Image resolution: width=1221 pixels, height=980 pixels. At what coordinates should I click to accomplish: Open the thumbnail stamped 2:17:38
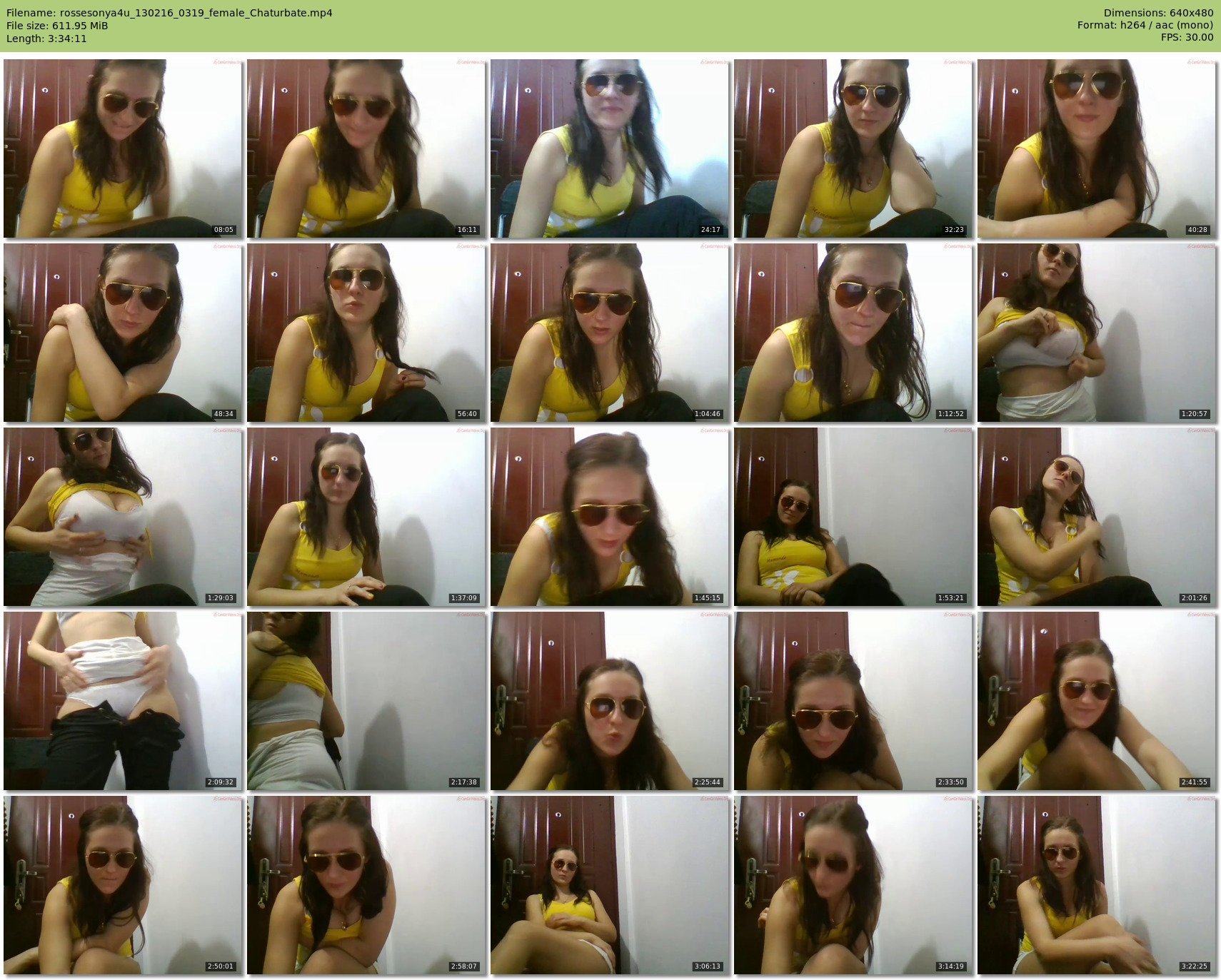click(366, 701)
